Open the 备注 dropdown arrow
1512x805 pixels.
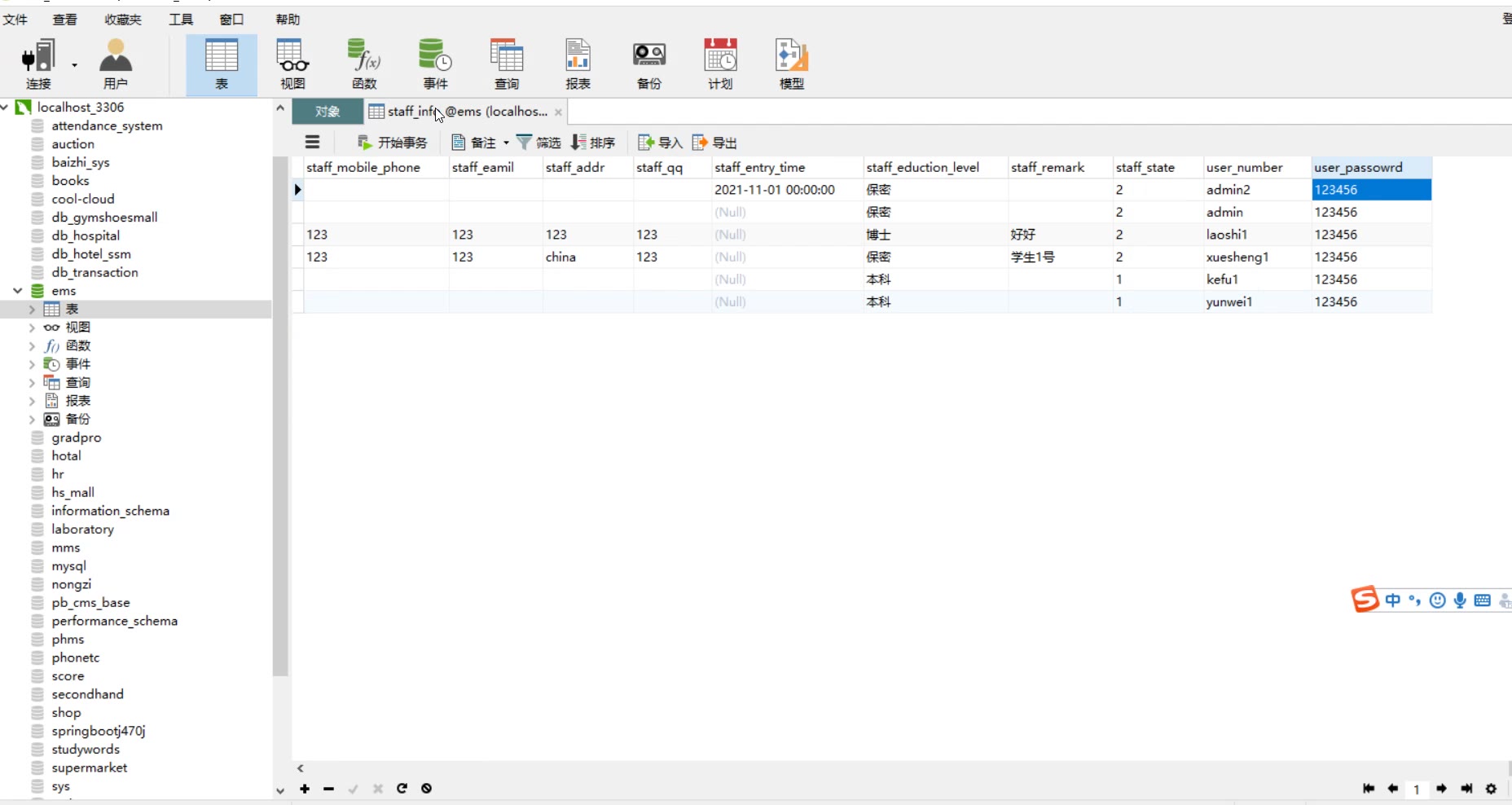coord(506,143)
